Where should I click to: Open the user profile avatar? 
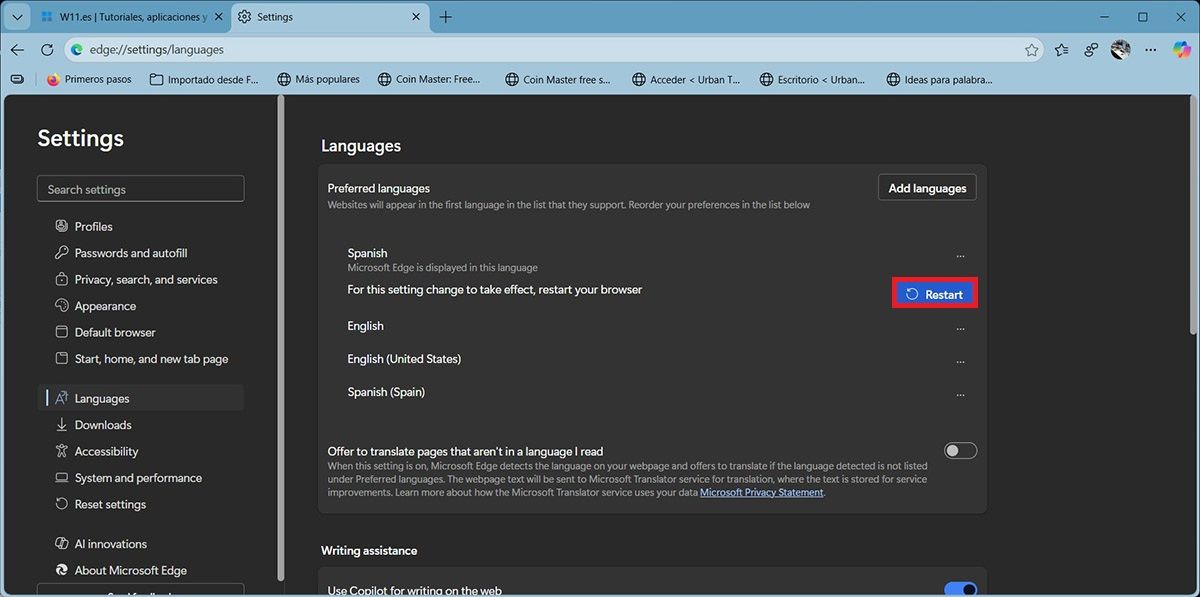coord(1121,50)
